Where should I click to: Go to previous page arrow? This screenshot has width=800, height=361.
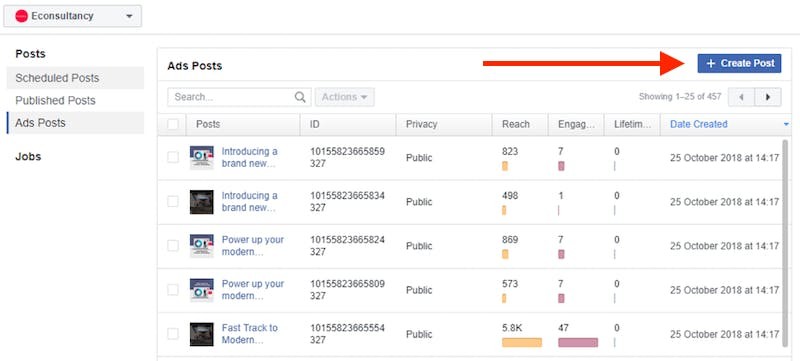point(741,97)
